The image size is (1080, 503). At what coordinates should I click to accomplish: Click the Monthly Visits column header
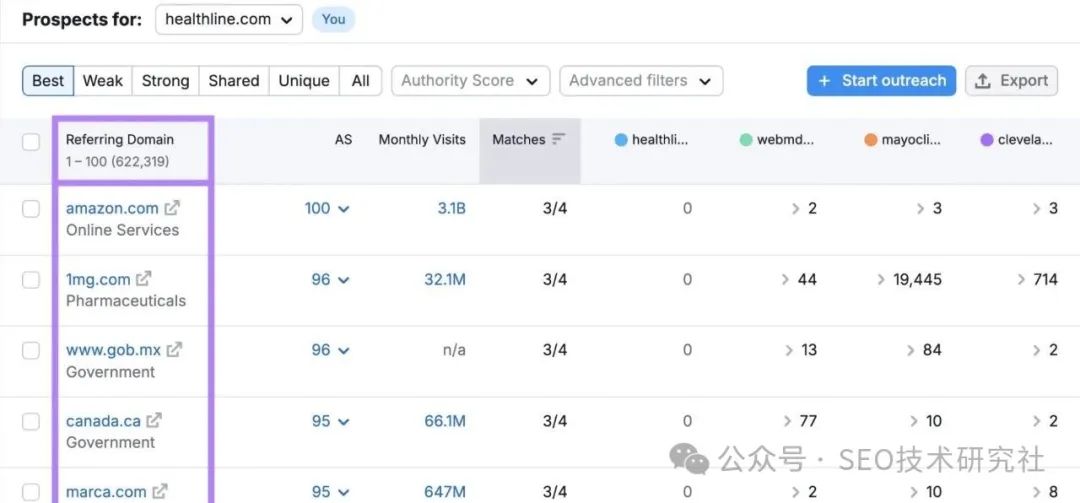coord(422,139)
